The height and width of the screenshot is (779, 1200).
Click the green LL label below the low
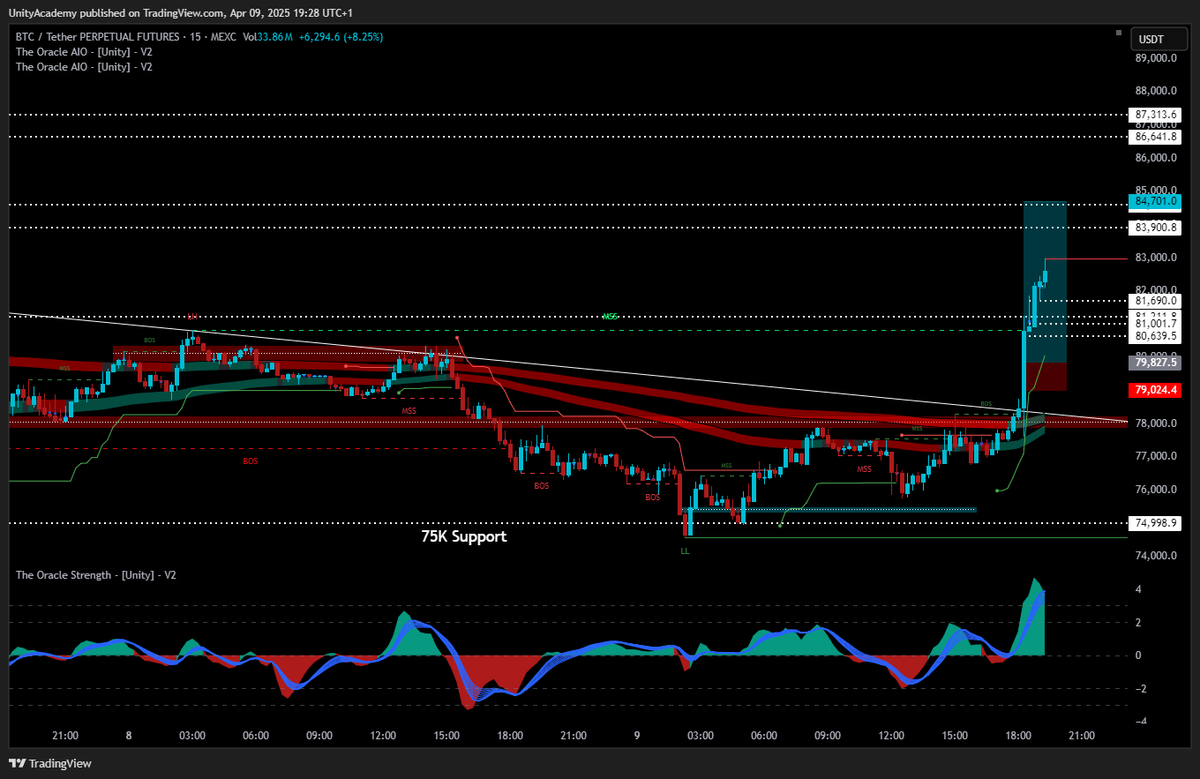(685, 551)
